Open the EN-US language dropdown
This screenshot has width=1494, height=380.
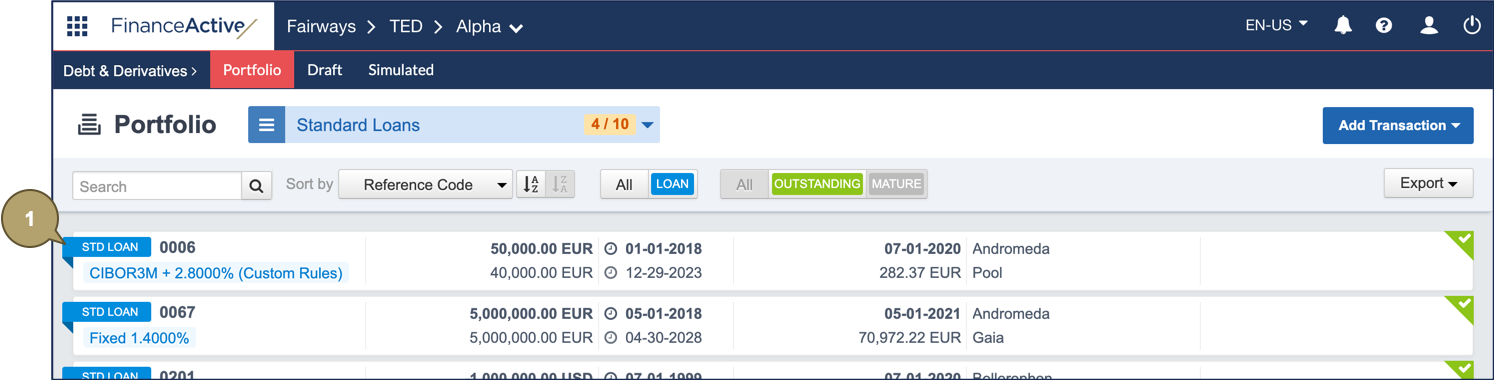coord(1276,26)
